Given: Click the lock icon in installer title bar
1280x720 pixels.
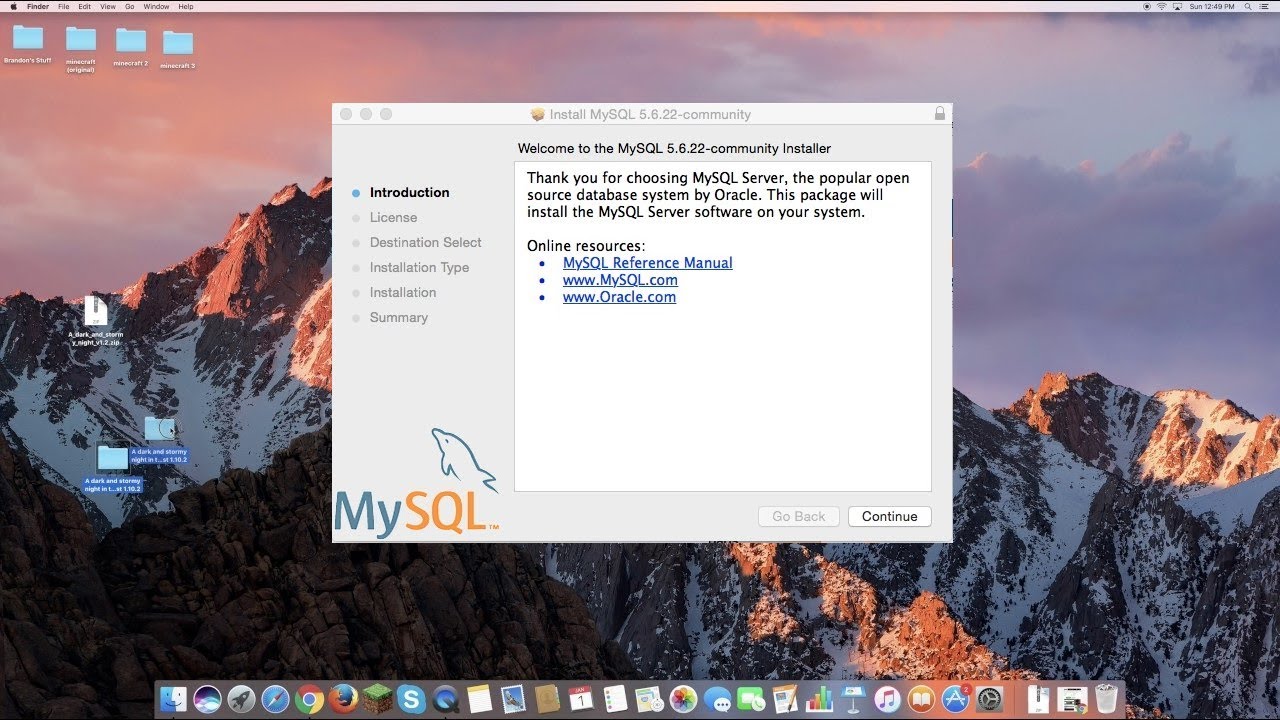Looking at the screenshot, I should point(939,114).
